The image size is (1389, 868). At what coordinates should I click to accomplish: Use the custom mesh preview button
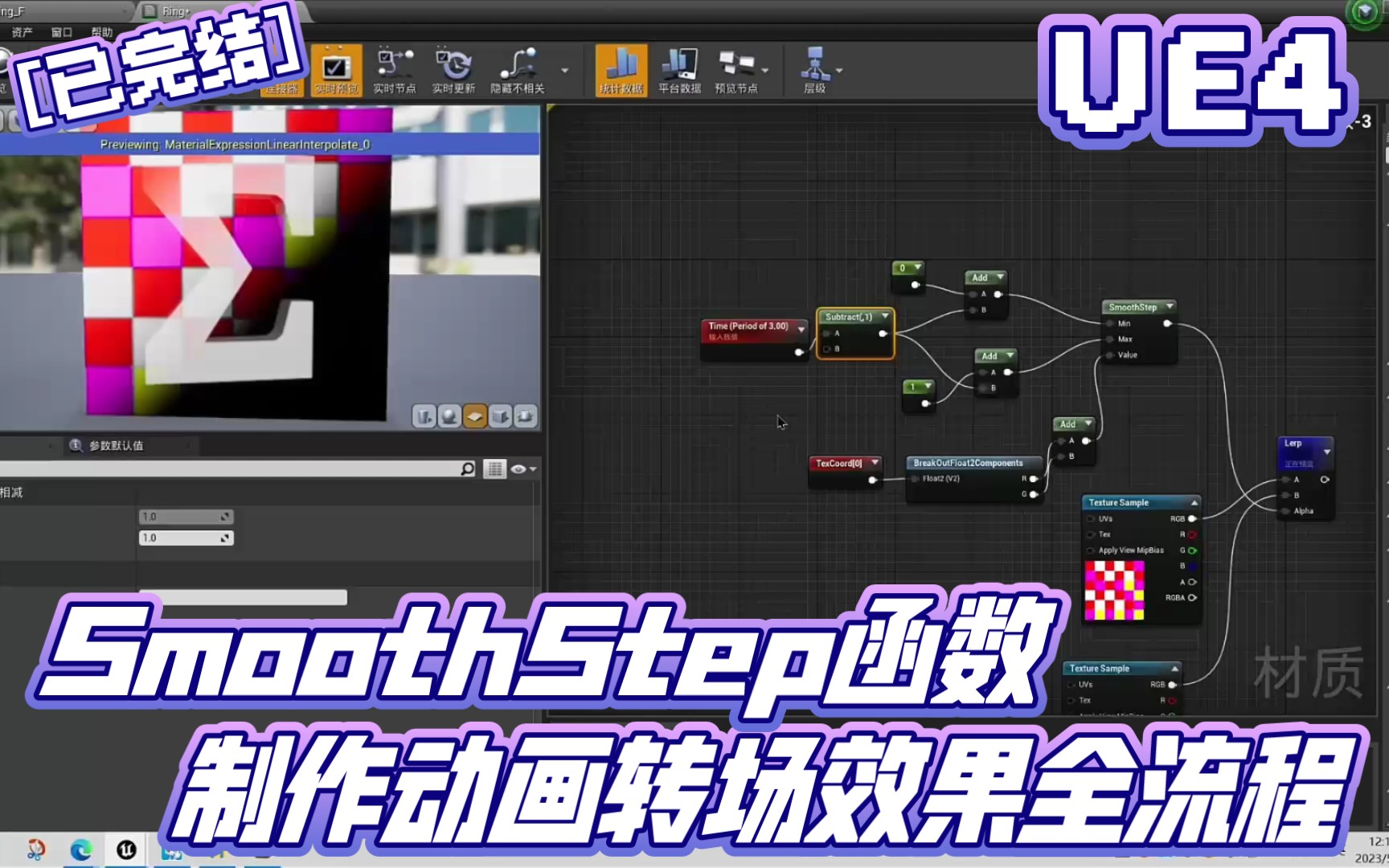(525, 416)
